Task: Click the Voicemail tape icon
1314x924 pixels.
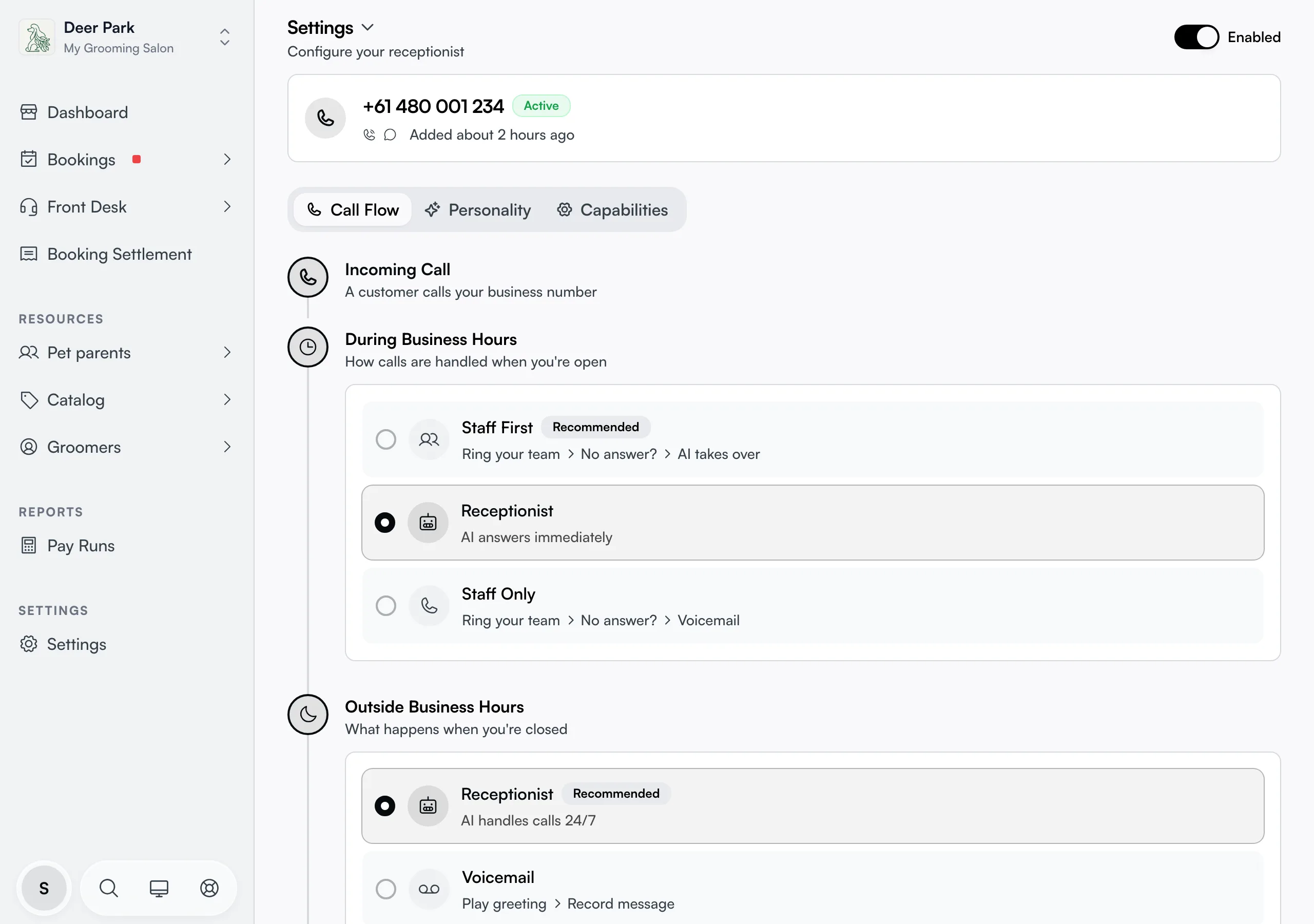Action: coord(429,889)
